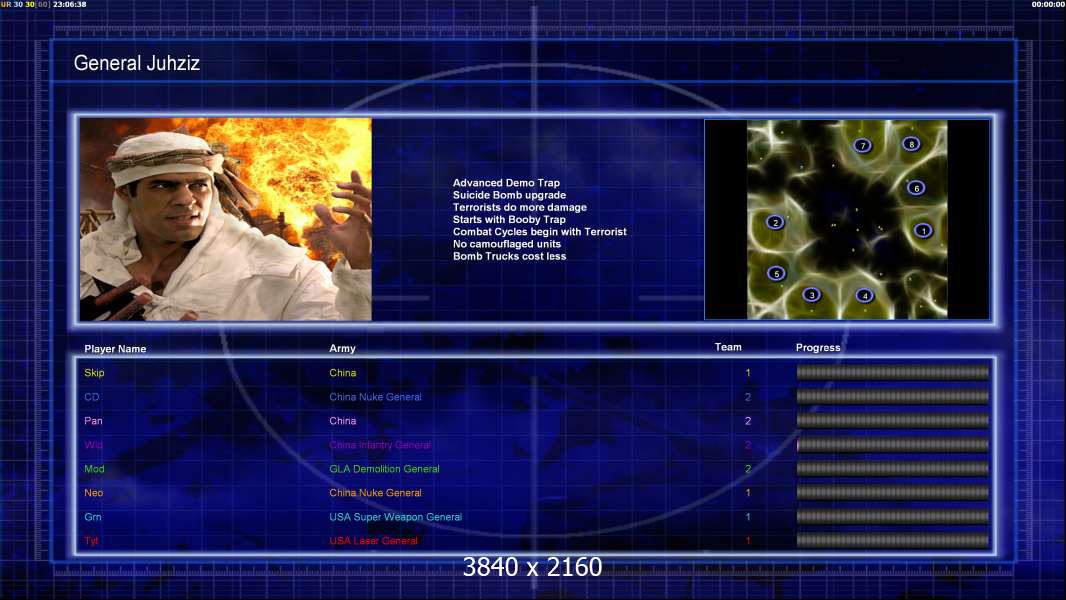
Task: Click the China army entry in Skip's row
Action: click(343, 372)
